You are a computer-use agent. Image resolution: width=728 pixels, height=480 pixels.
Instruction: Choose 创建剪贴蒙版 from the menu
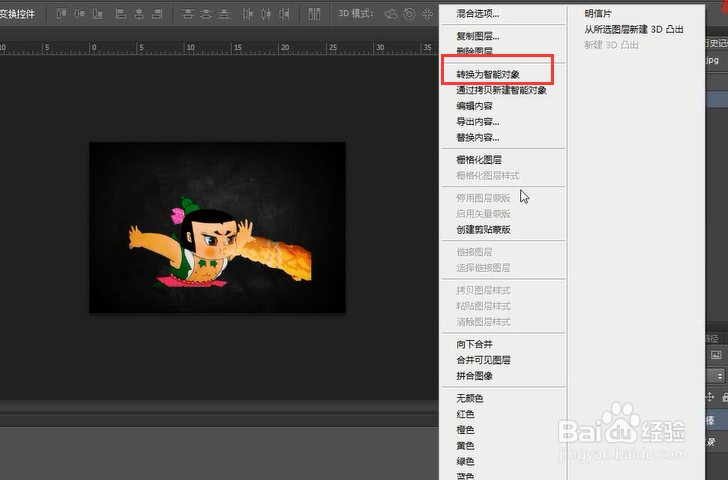483,229
